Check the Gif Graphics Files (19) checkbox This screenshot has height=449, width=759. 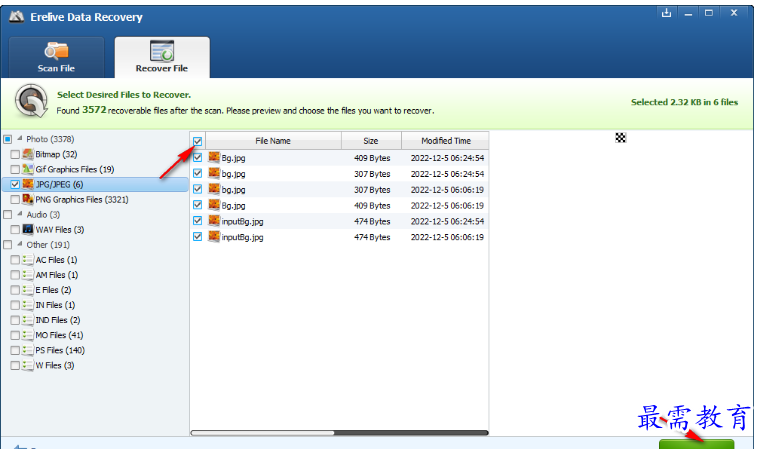(15, 169)
